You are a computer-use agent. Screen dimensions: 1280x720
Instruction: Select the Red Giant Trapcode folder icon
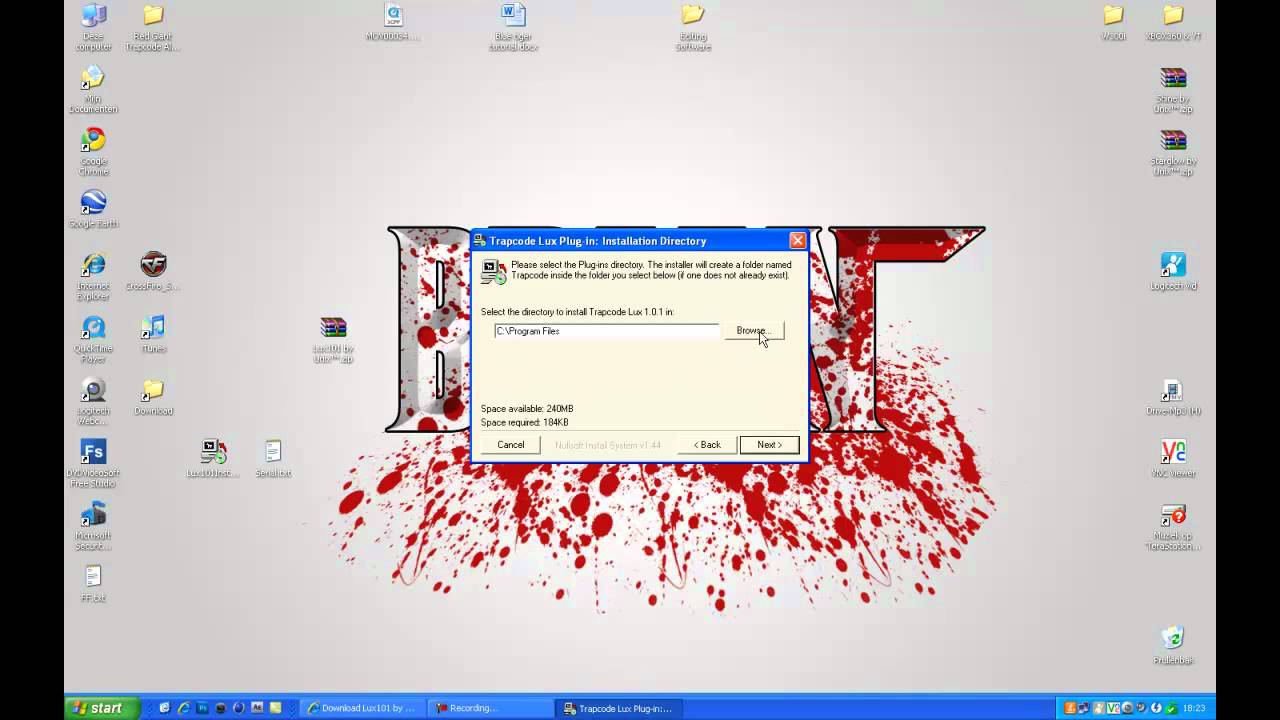tap(153, 27)
